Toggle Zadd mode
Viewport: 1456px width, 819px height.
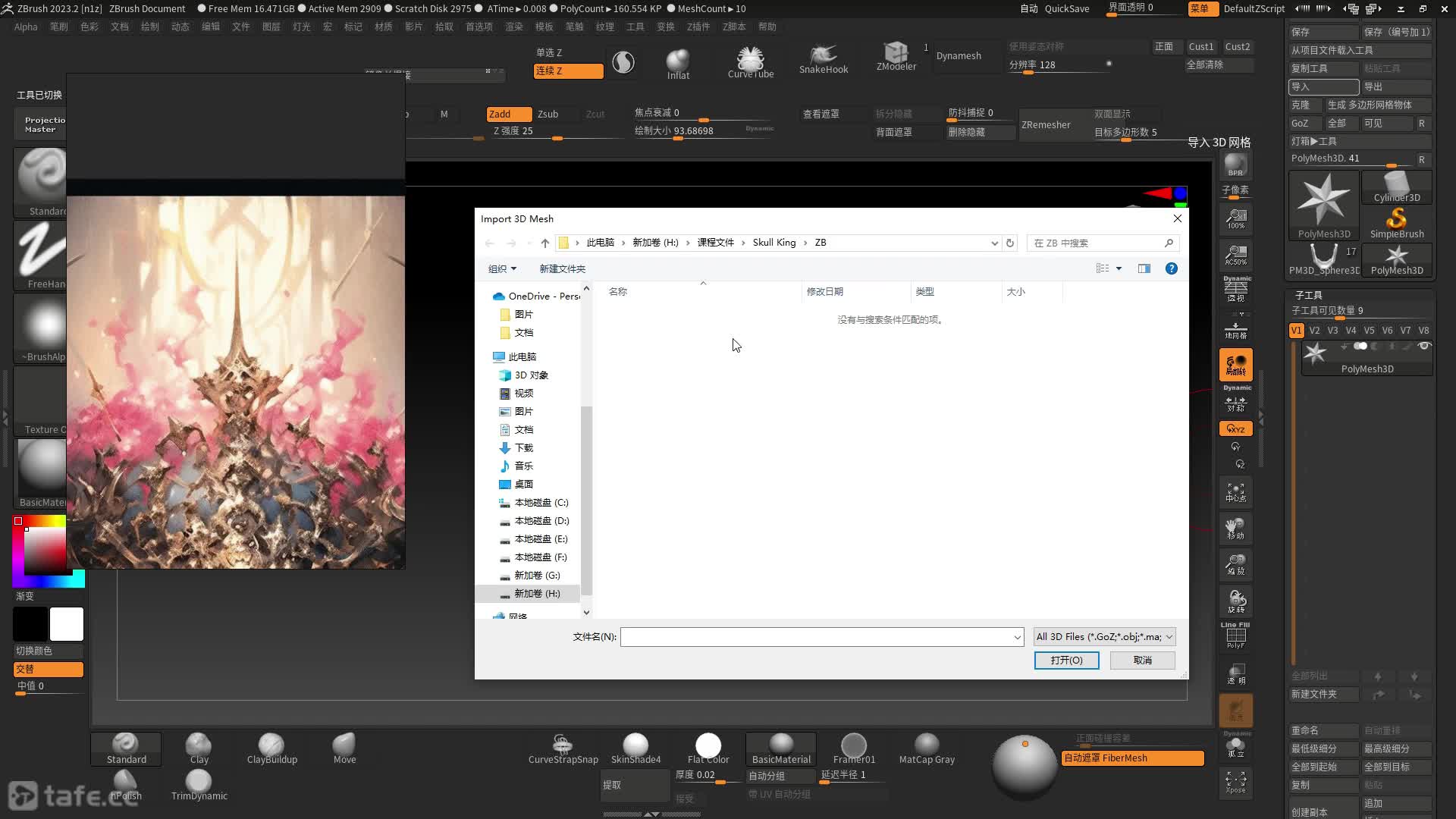point(508,114)
